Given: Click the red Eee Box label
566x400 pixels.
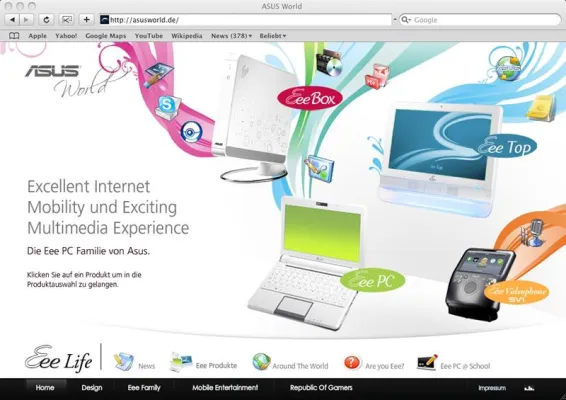Looking at the screenshot, I should 310,98.
